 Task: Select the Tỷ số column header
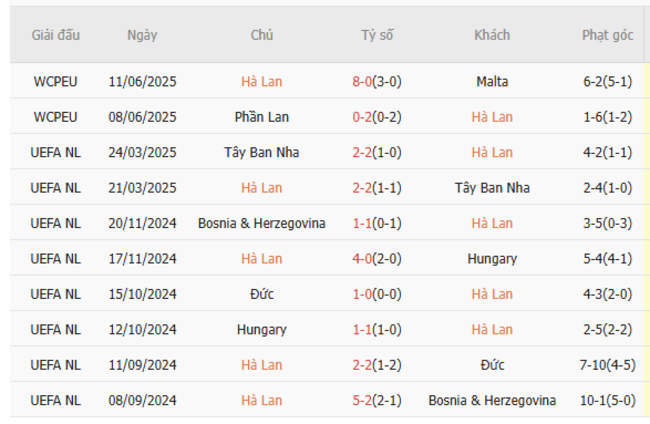[377, 34]
